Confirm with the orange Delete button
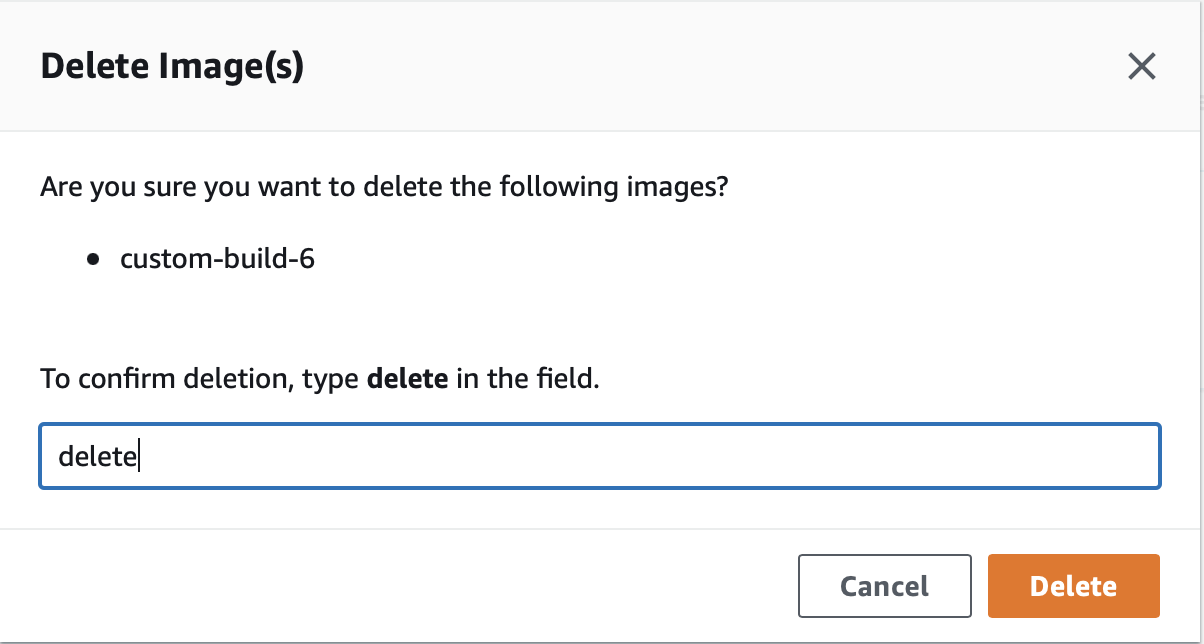Screen dimensions: 1204x644 [x=1073, y=585]
